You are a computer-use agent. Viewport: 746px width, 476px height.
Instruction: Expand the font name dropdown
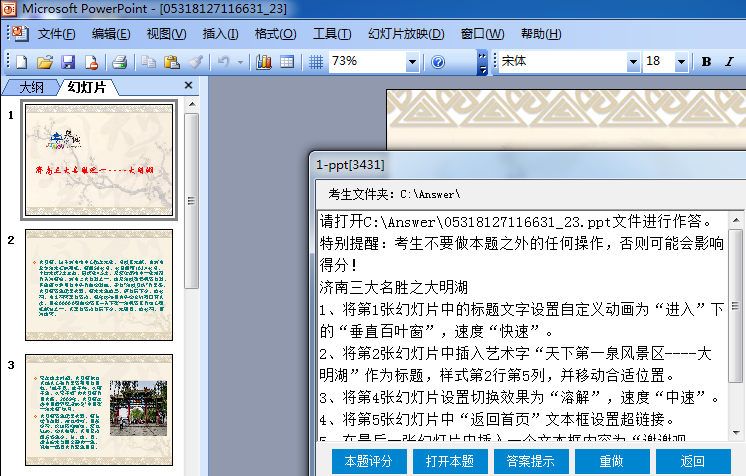click(632, 62)
